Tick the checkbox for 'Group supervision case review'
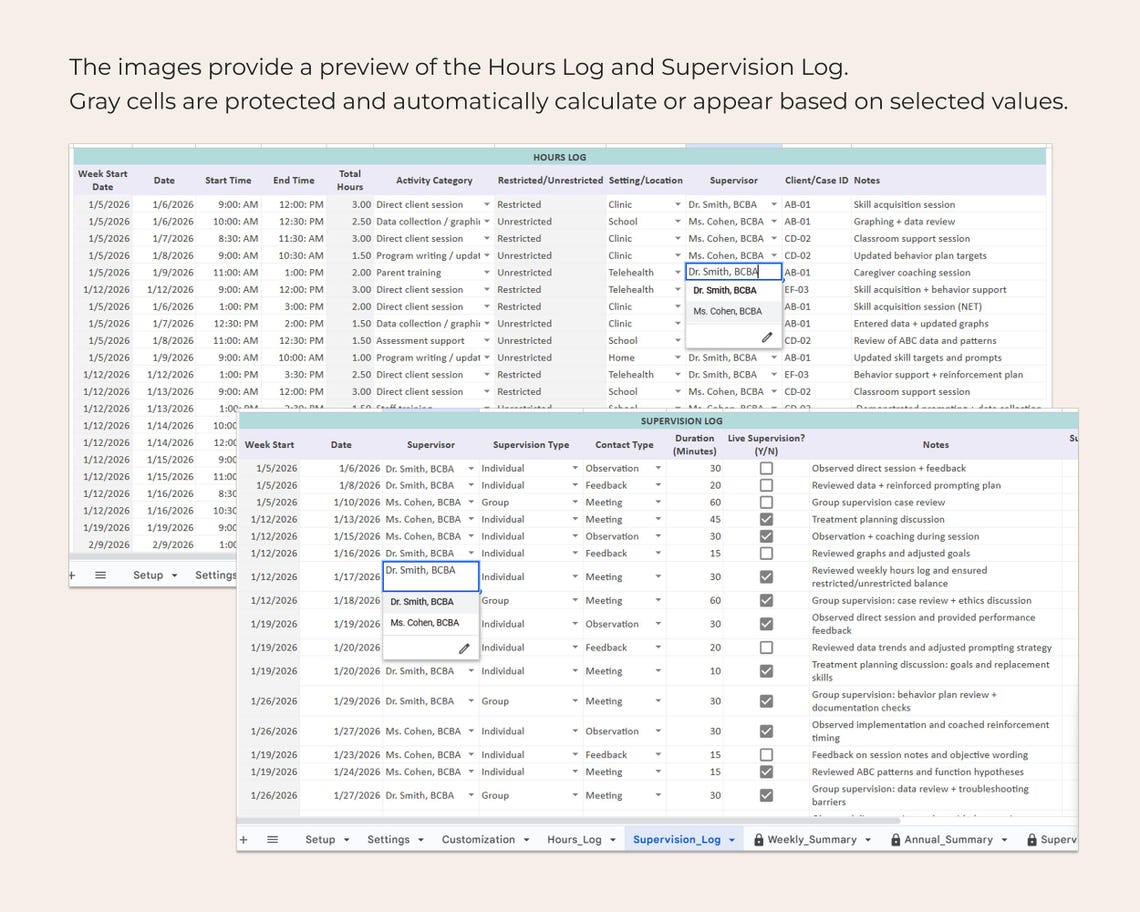The height and width of the screenshot is (912, 1140). (766, 503)
